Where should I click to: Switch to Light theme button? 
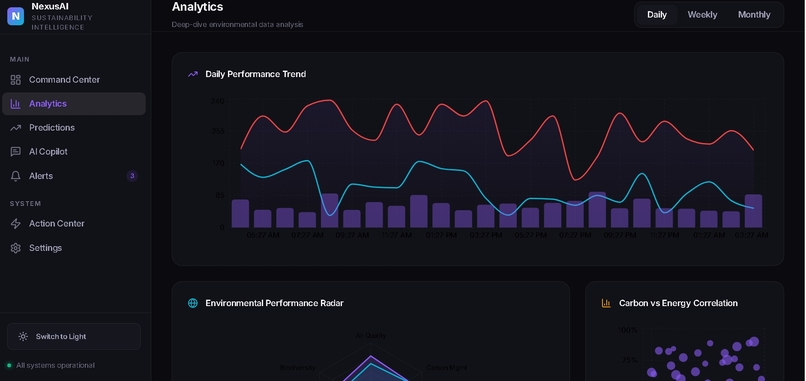(x=74, y=337)
